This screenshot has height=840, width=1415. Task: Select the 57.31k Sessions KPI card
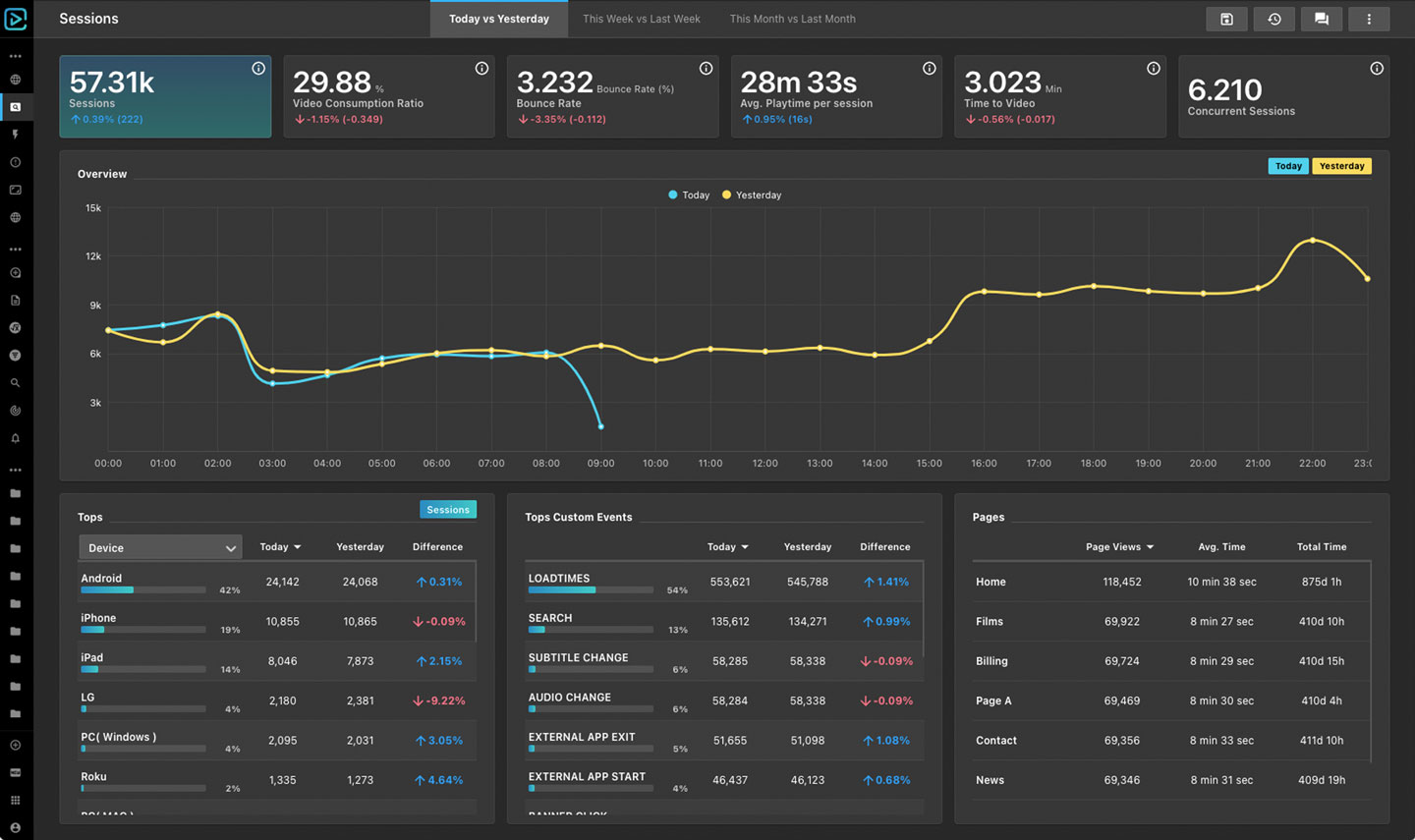(165, 96)
